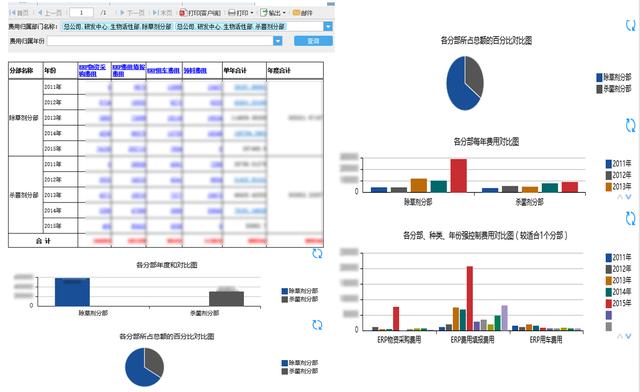Image resolution: width=640 pixels, height=392 pixels.
Task: Open the ERP物资采购费用 column header link
Action: 92,70
